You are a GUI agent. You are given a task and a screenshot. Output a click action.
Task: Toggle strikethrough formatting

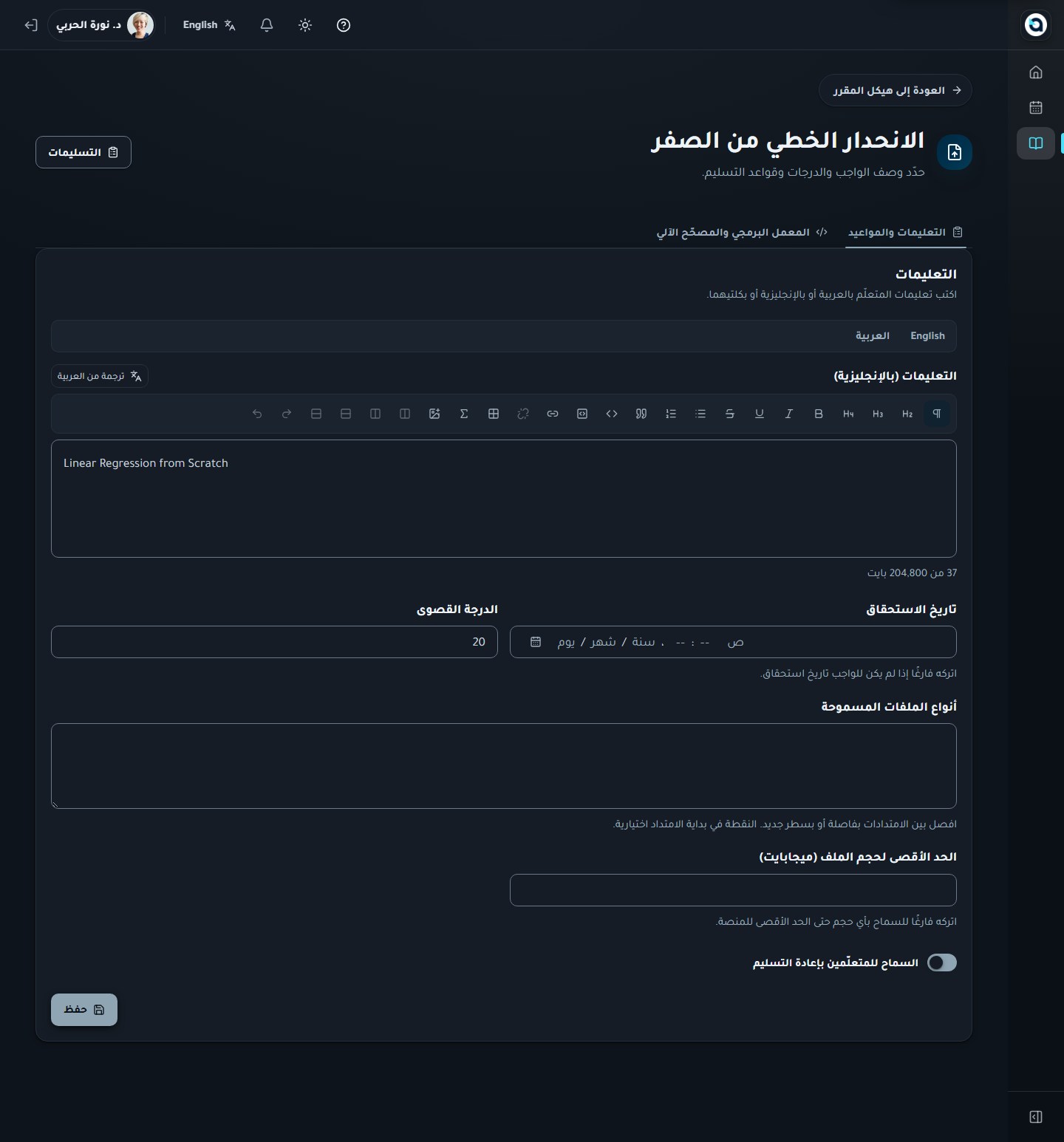tap(730, 414)
